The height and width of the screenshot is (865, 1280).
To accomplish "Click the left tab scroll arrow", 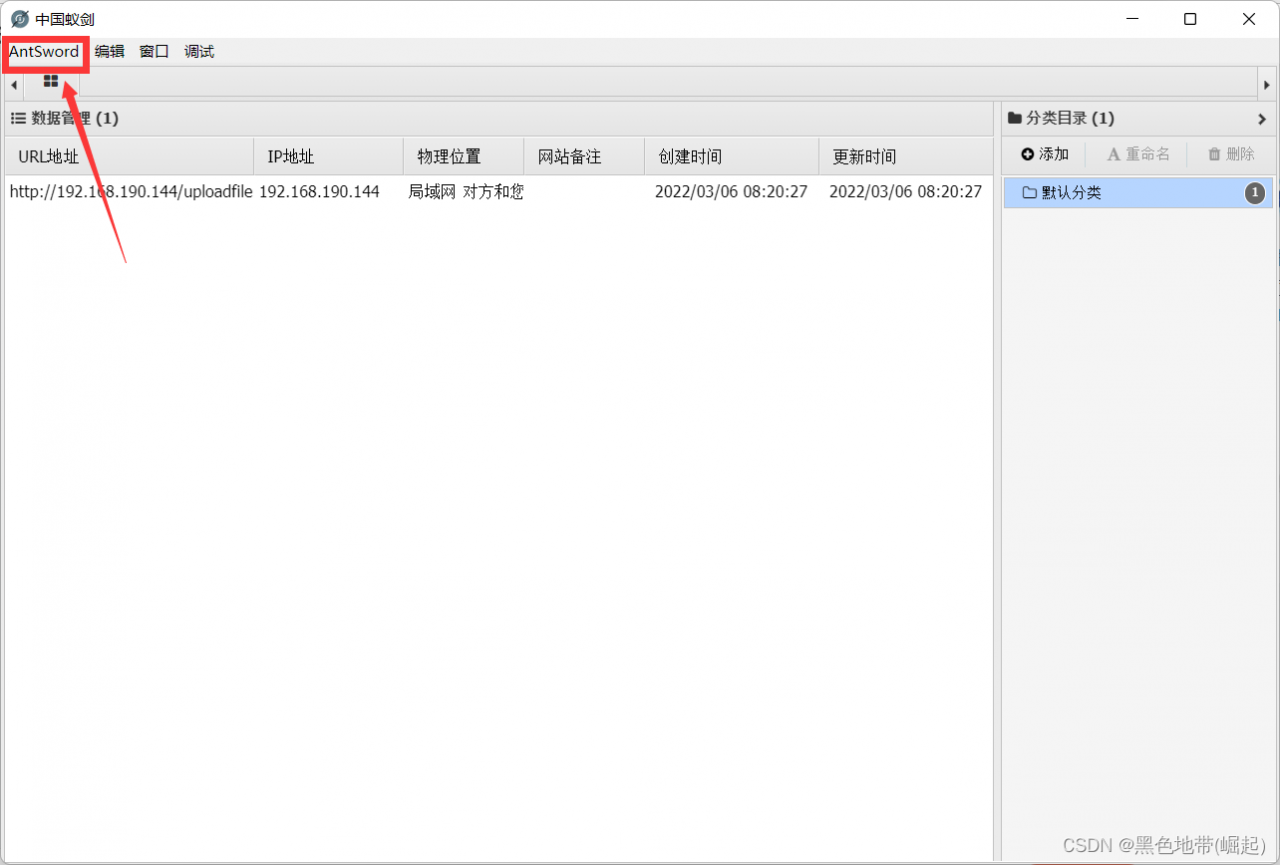I will click(14, 85).
